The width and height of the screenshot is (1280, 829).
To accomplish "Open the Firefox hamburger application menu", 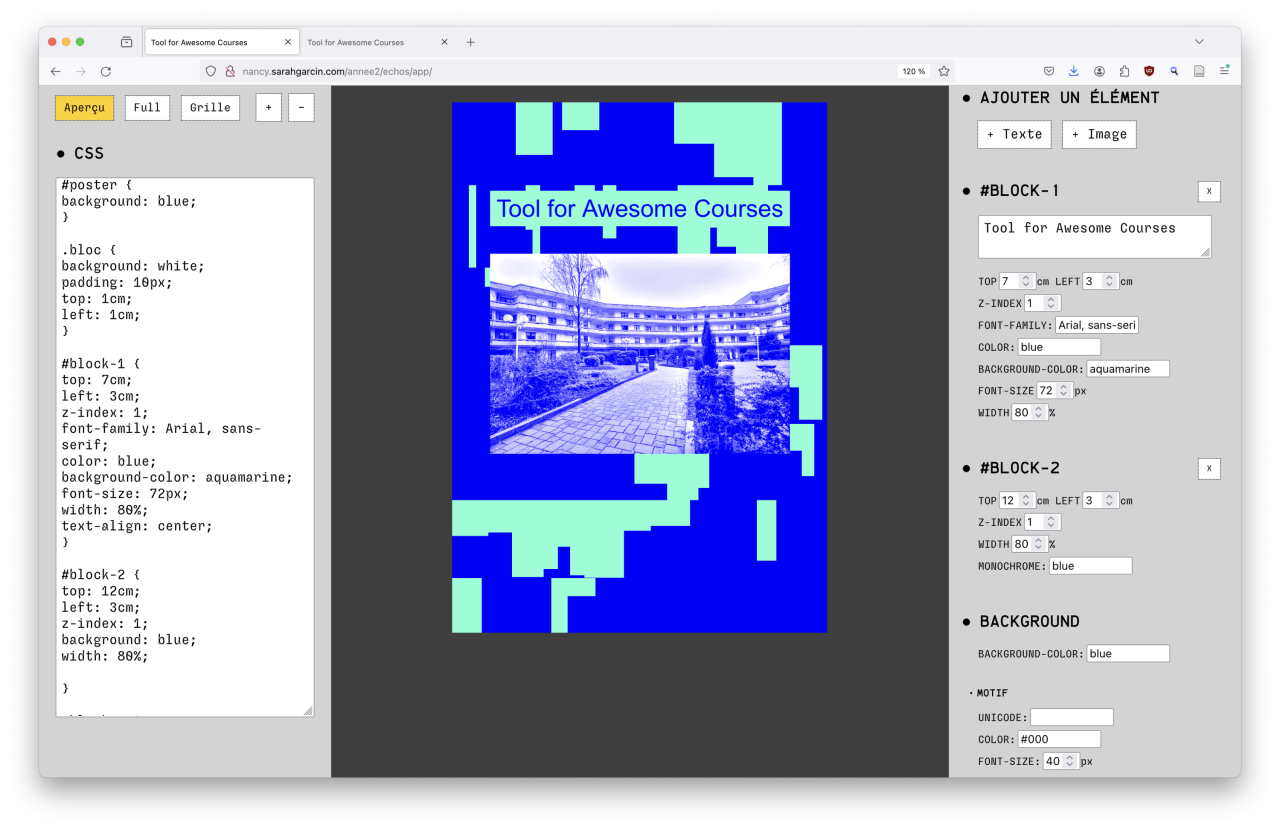I will pos(1224,71).
